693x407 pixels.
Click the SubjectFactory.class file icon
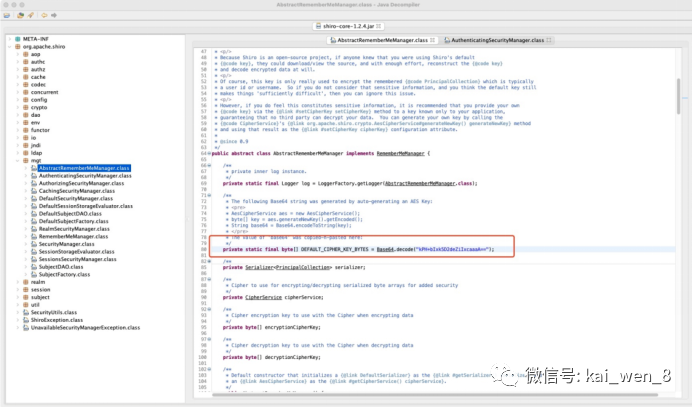coord(34,274)
